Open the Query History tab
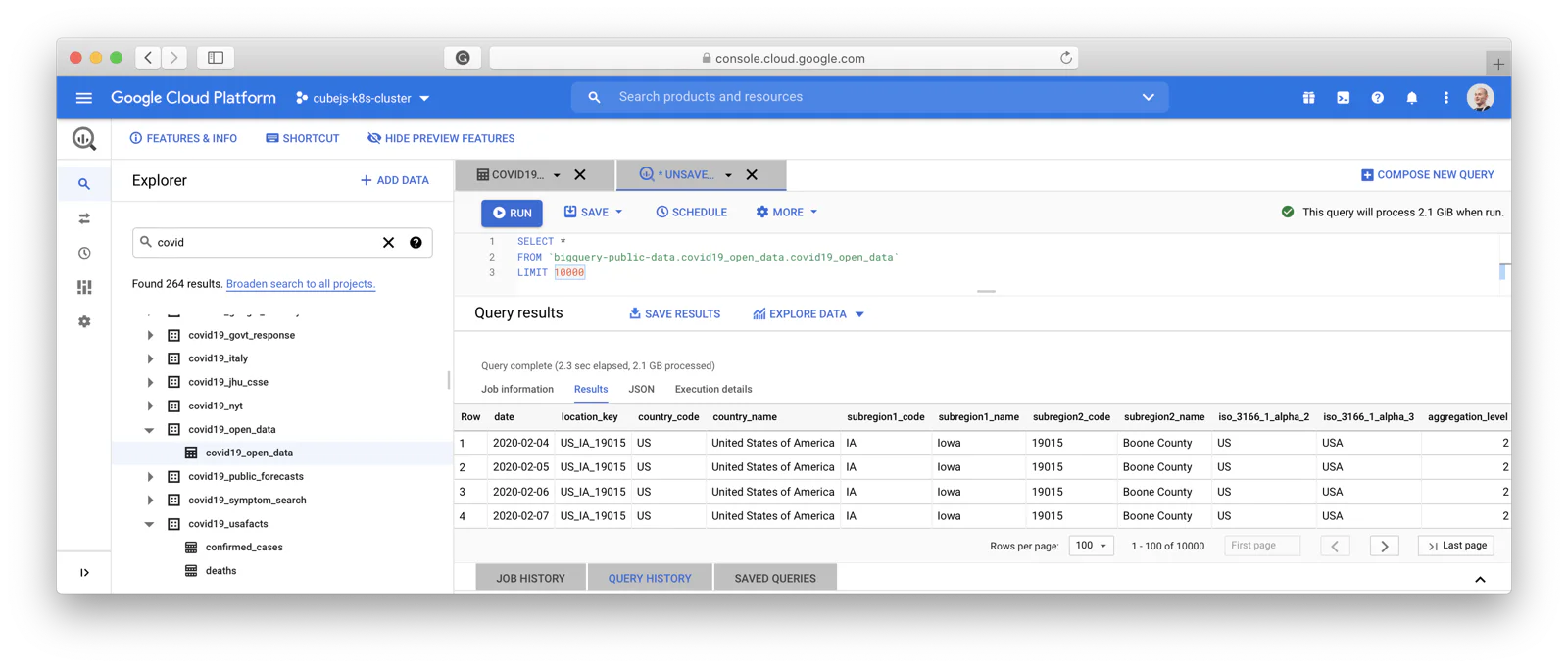1568x668 pixels. (650, 578)
